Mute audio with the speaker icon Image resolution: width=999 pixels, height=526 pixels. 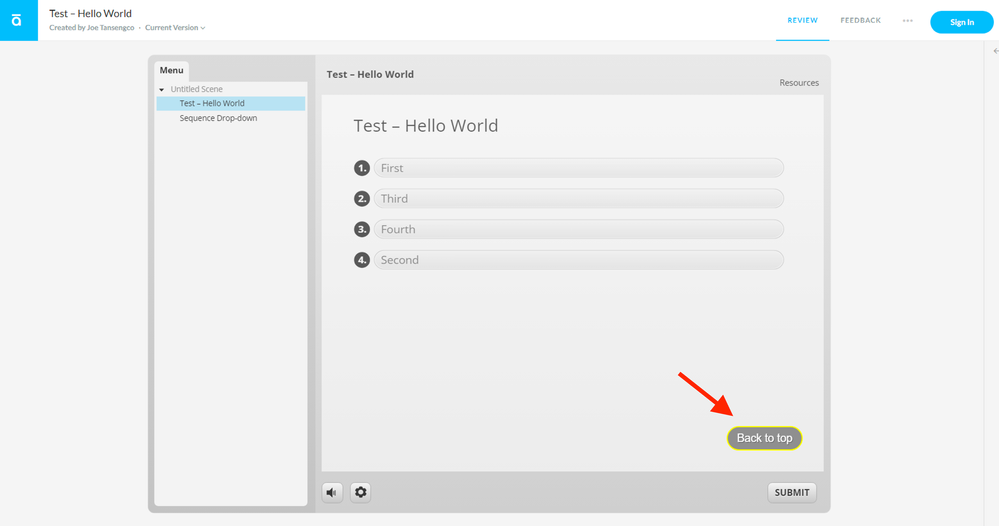tap(332, 492)
